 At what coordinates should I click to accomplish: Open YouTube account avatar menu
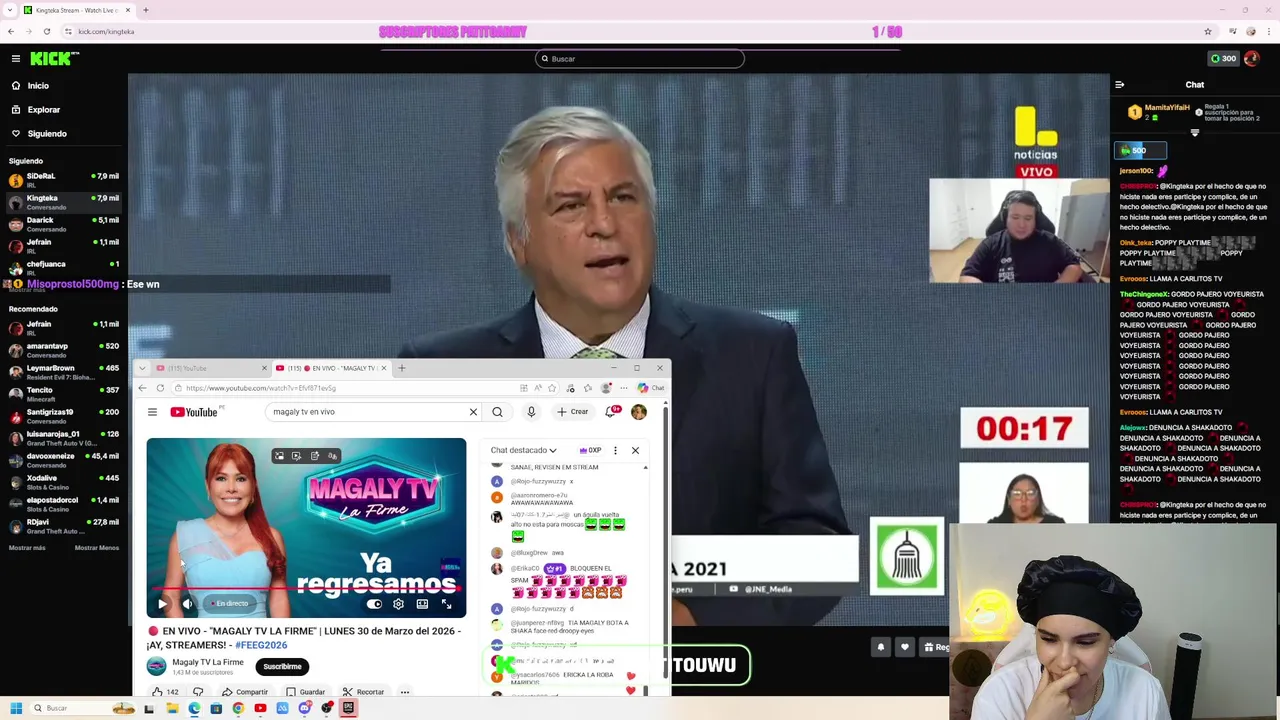(639, 412)
